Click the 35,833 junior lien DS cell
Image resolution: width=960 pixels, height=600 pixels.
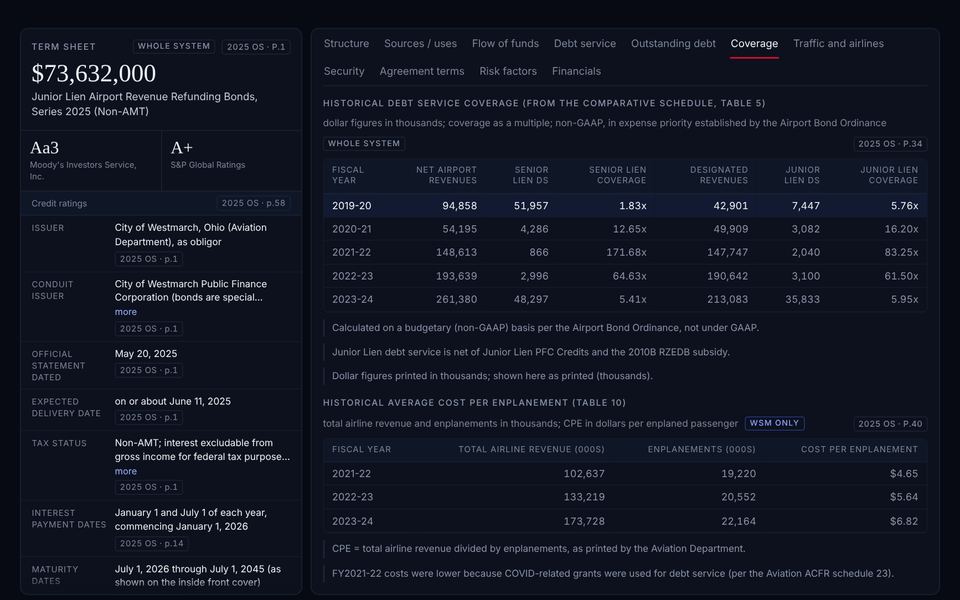pyautogui.click(x=802, y=299)
